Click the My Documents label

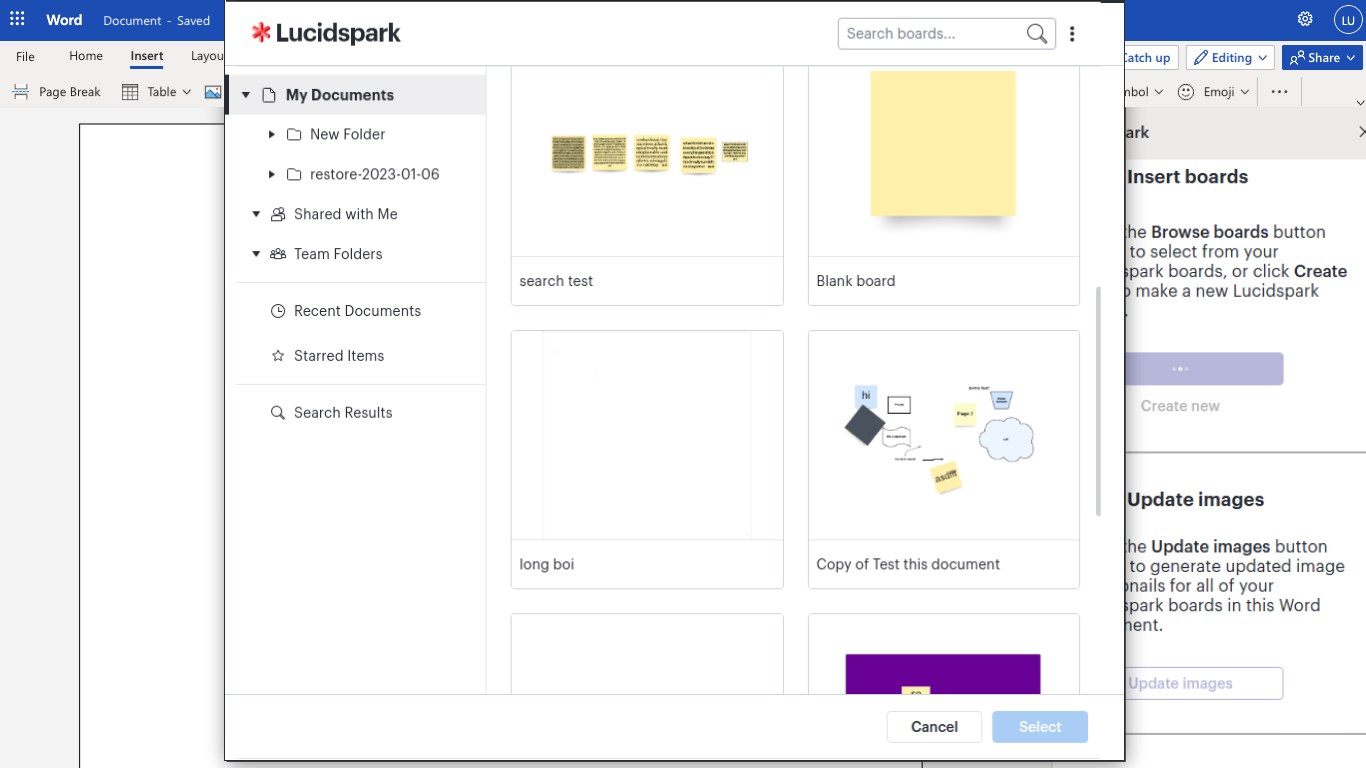[340, 95]
